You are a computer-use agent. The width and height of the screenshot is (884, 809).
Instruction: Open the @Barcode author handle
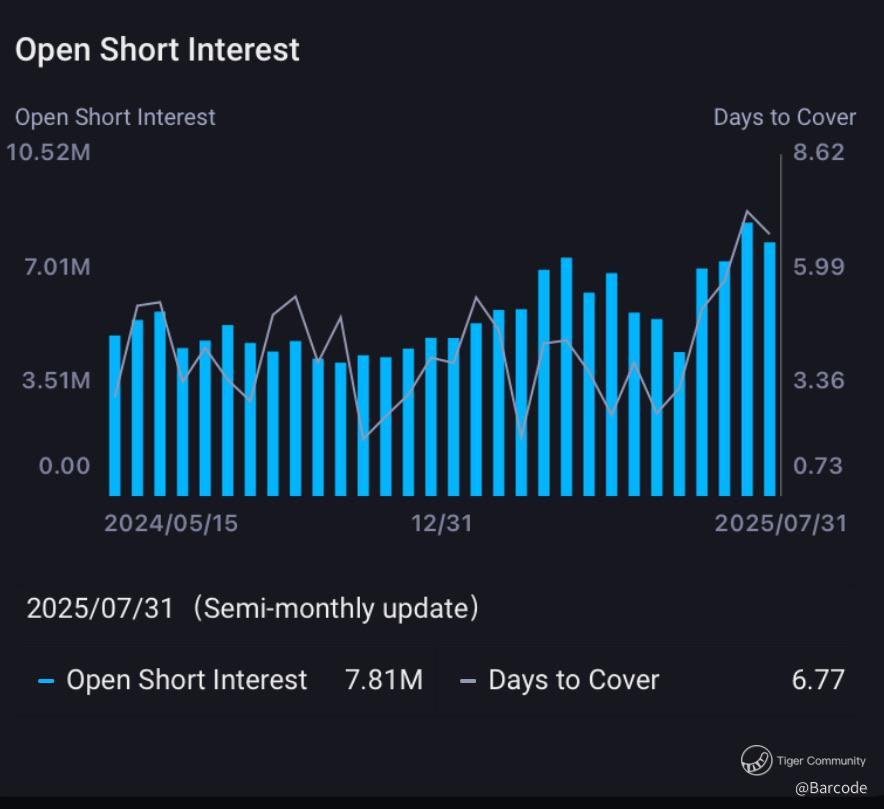pos(831,788)
